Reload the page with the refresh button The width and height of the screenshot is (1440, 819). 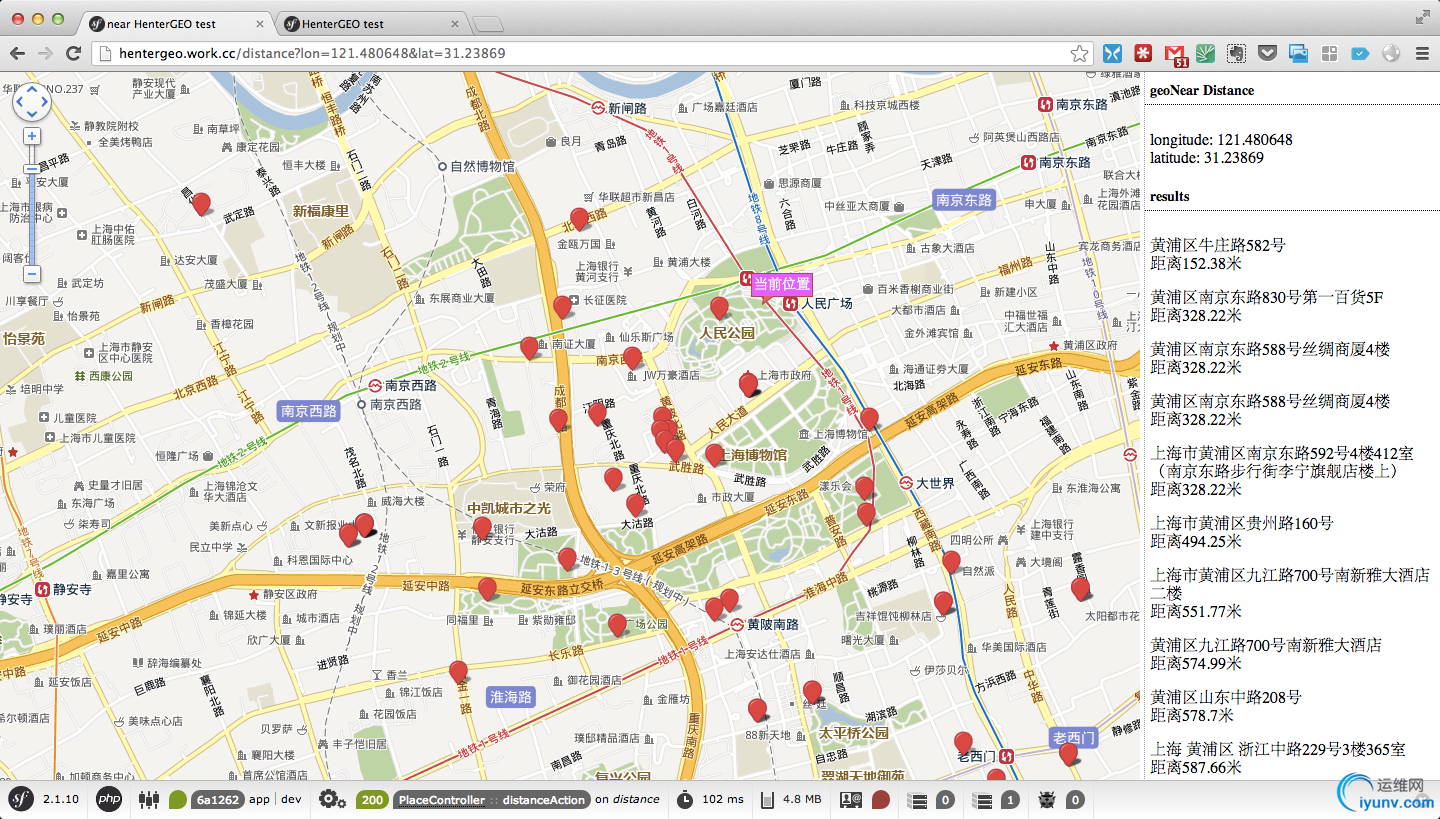pyautogui.click(x=73, y=54)
